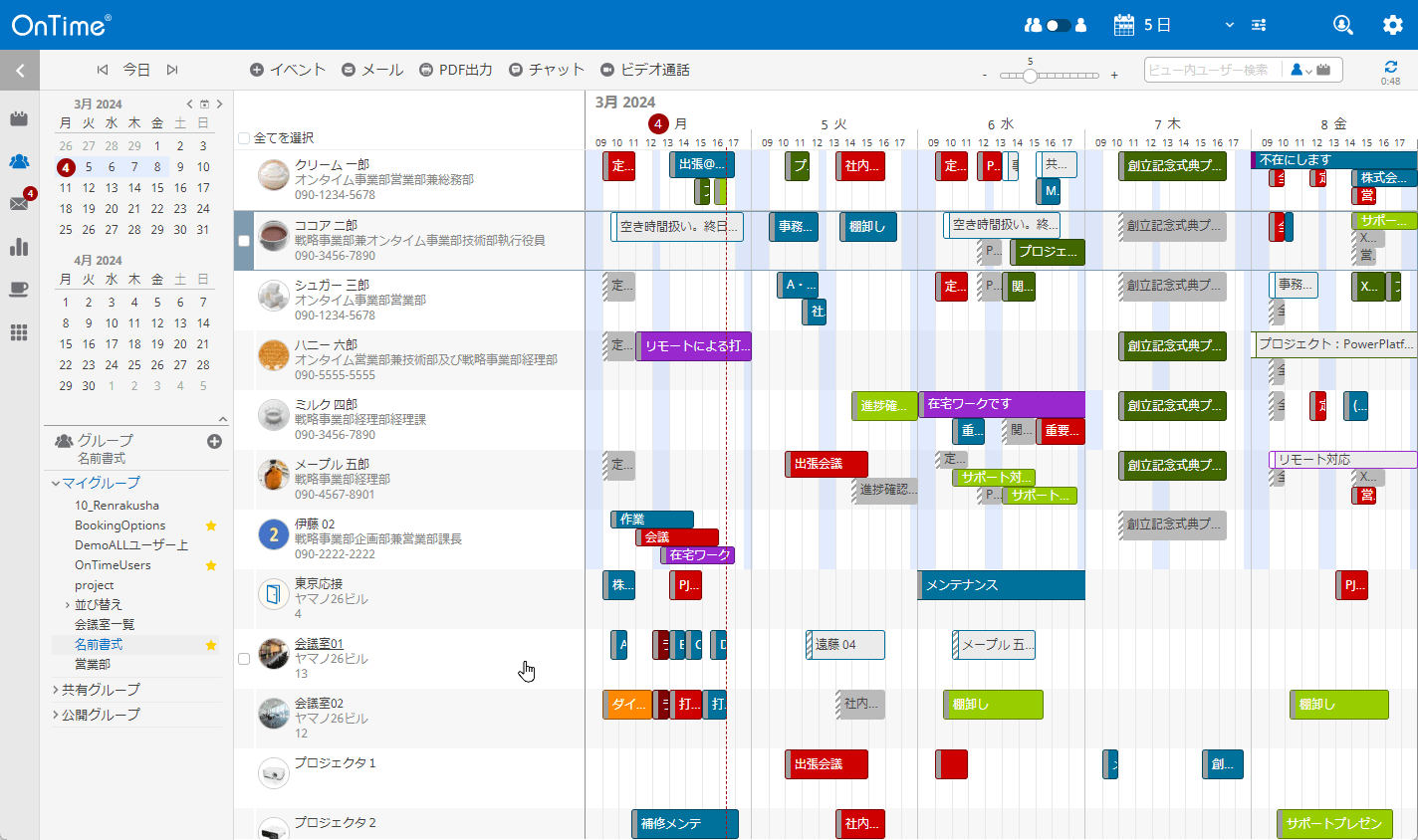1418x840 pixels.
Task: Check the 全てを選択 checkbox
Action: tap(244, 140)
